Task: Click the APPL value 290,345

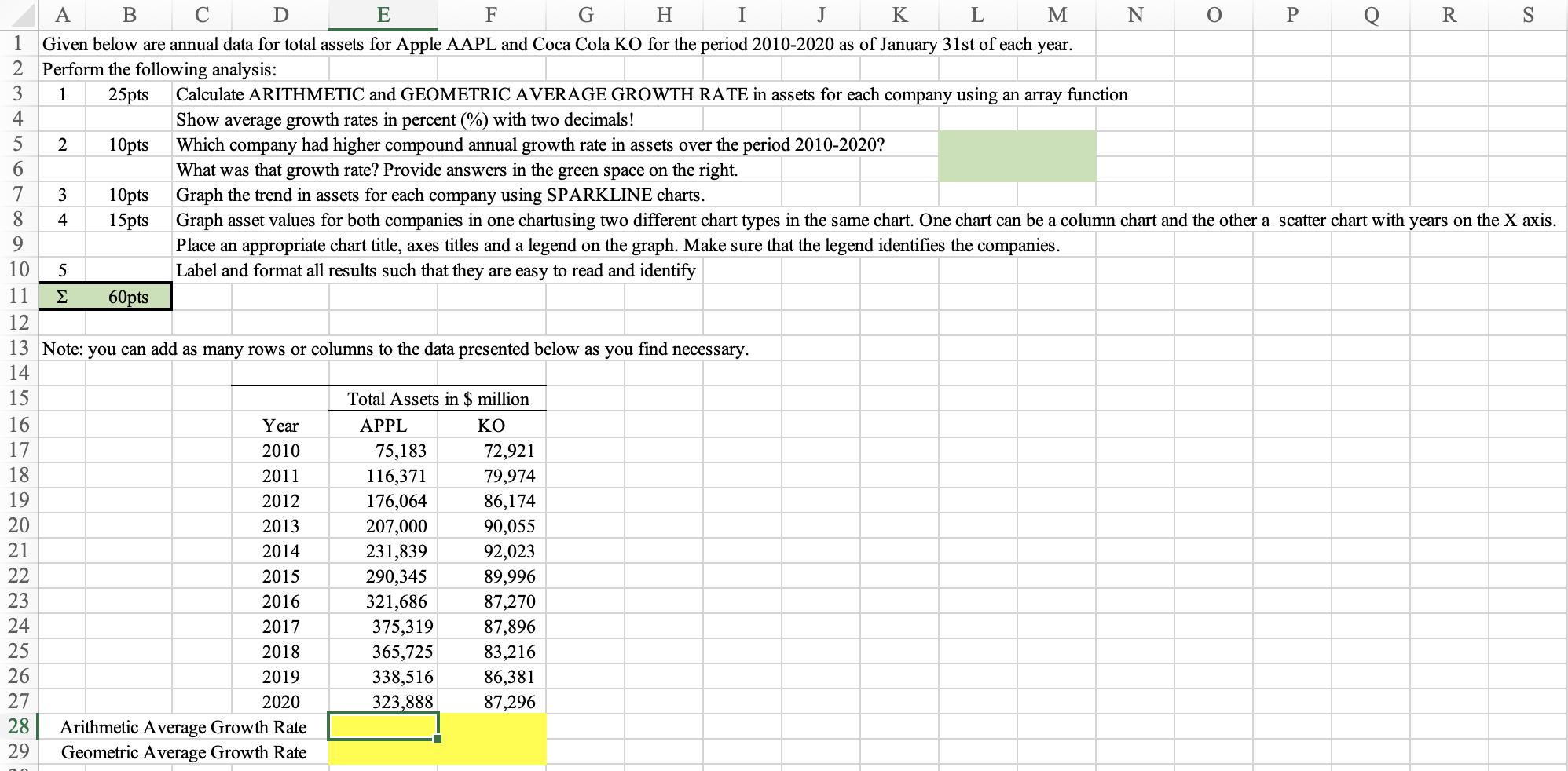Action: pos(383,576)
